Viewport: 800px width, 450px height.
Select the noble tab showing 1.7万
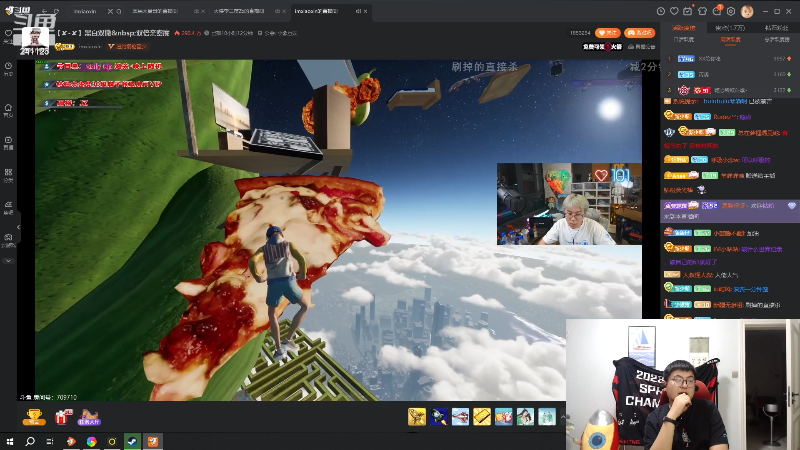click(x=730, y=28)
